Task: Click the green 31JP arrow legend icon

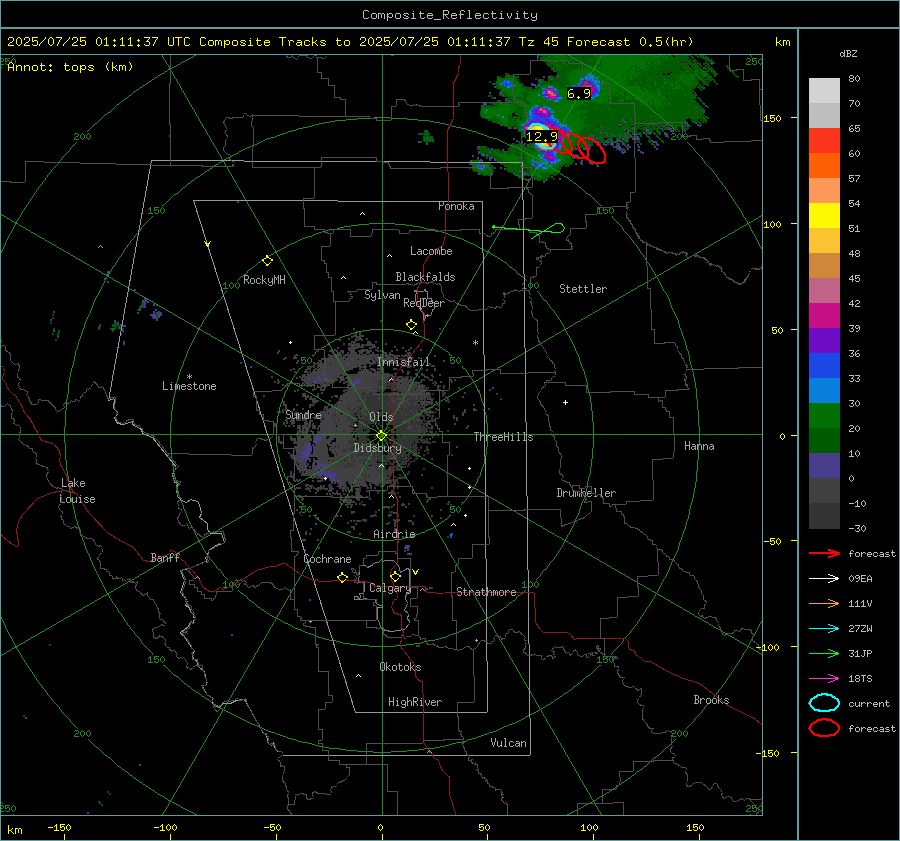Action: [824, 653]
